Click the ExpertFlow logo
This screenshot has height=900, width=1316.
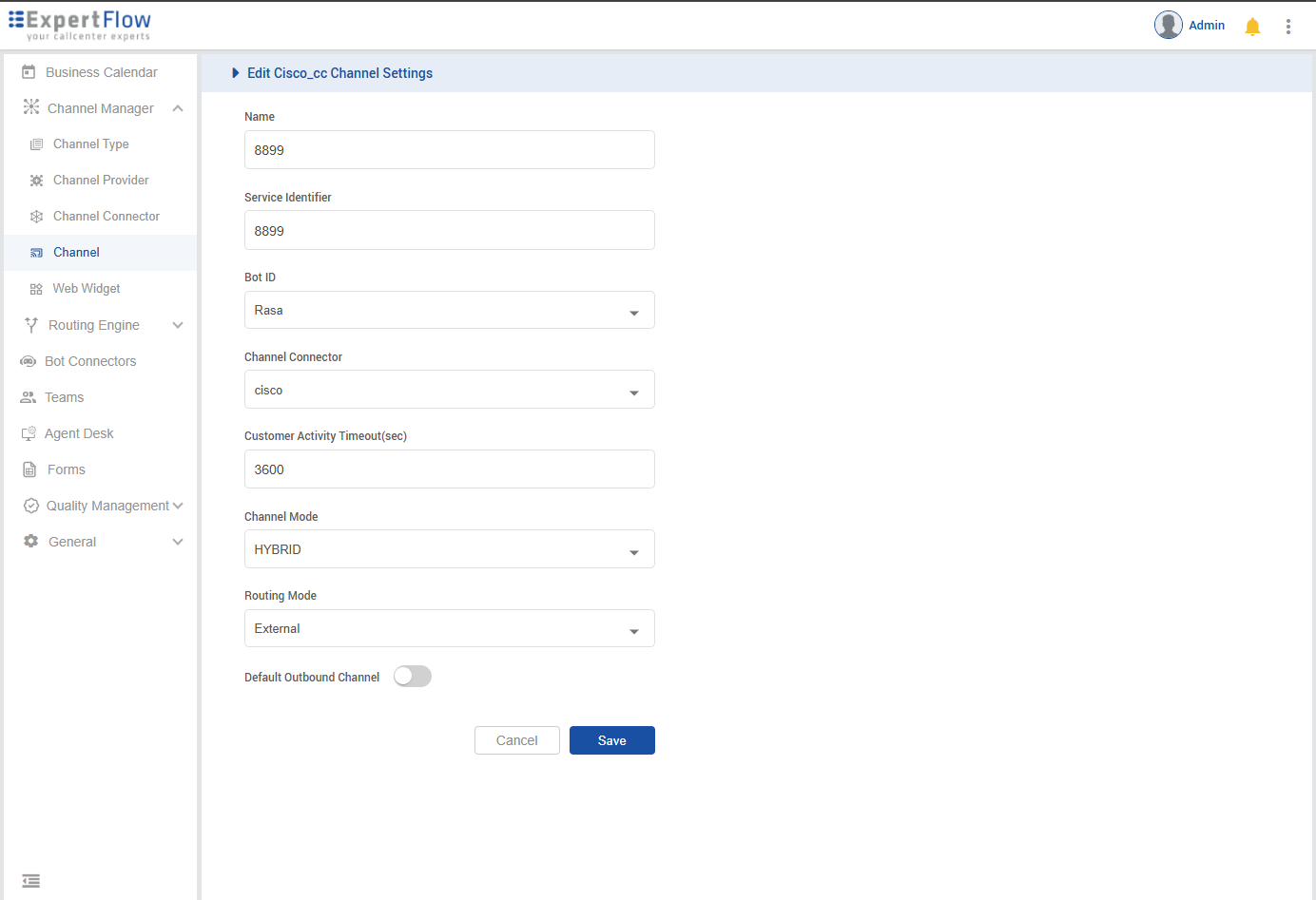(80, 25)
